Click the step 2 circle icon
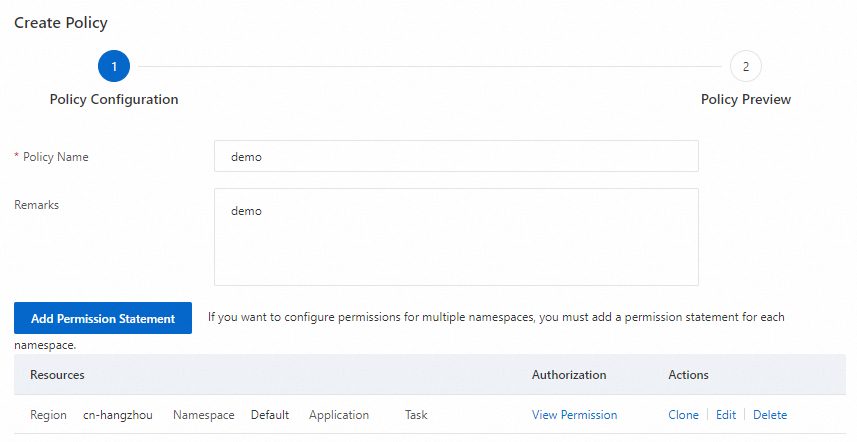The width and height of the screenshot is (857, 442). [745, 67]
